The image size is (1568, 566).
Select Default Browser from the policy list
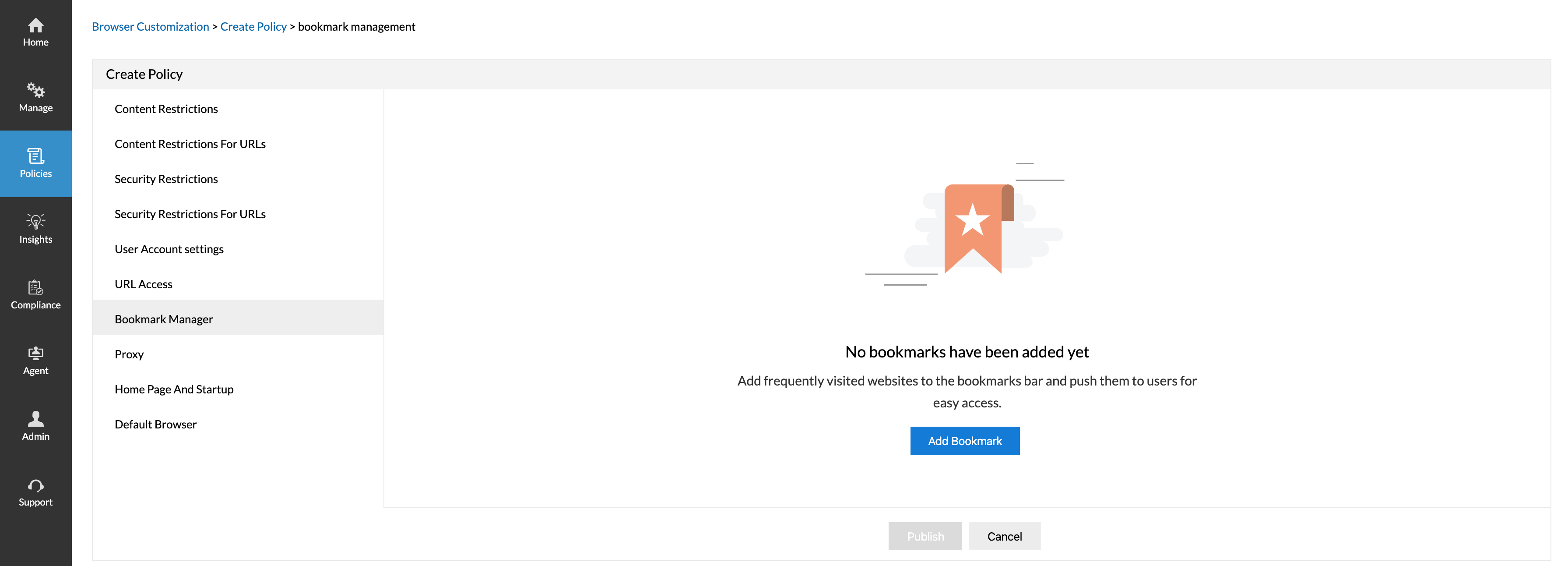pyautogui.click(x=155, y=424)
